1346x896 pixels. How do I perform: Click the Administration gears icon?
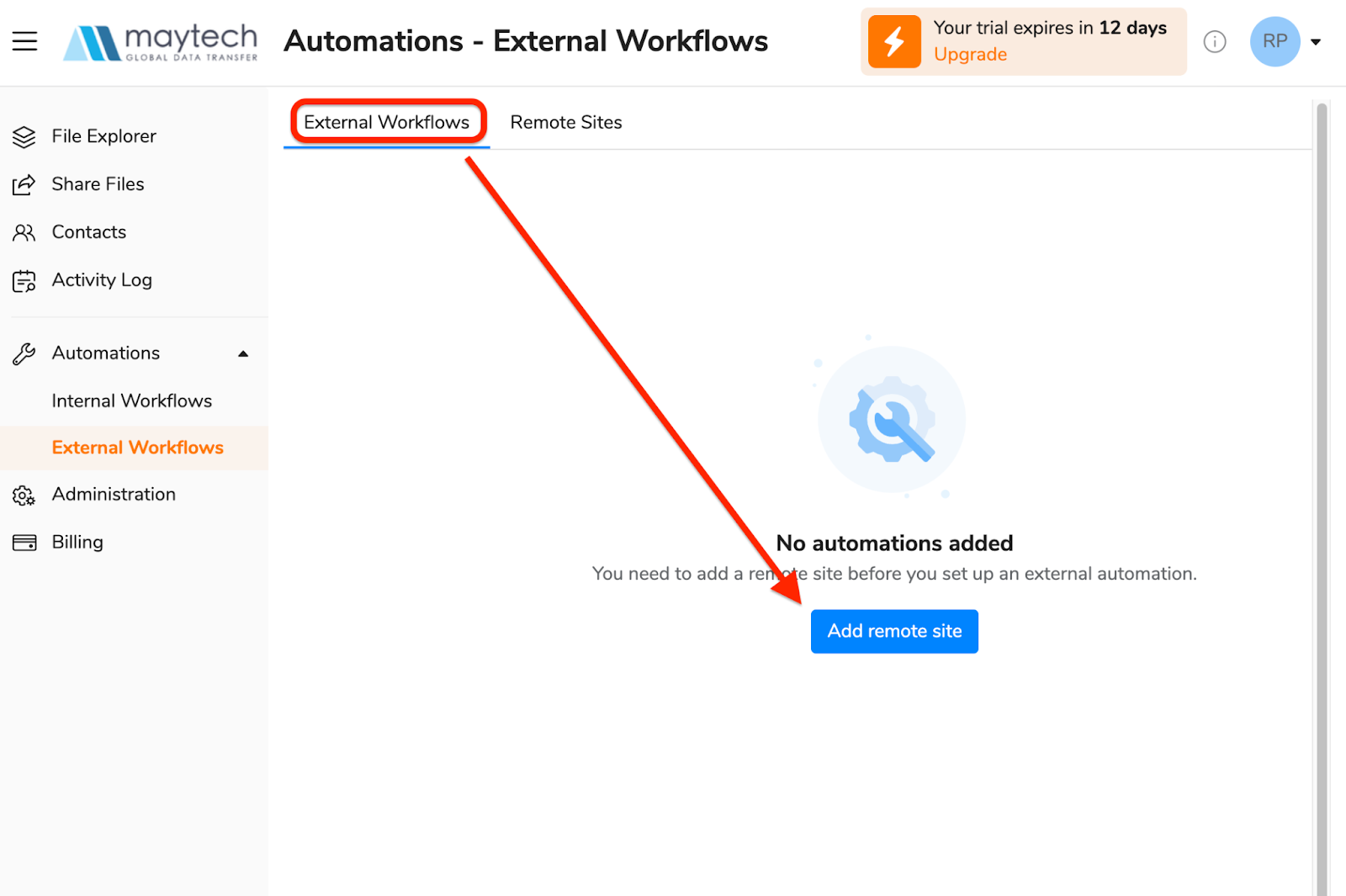24,496
